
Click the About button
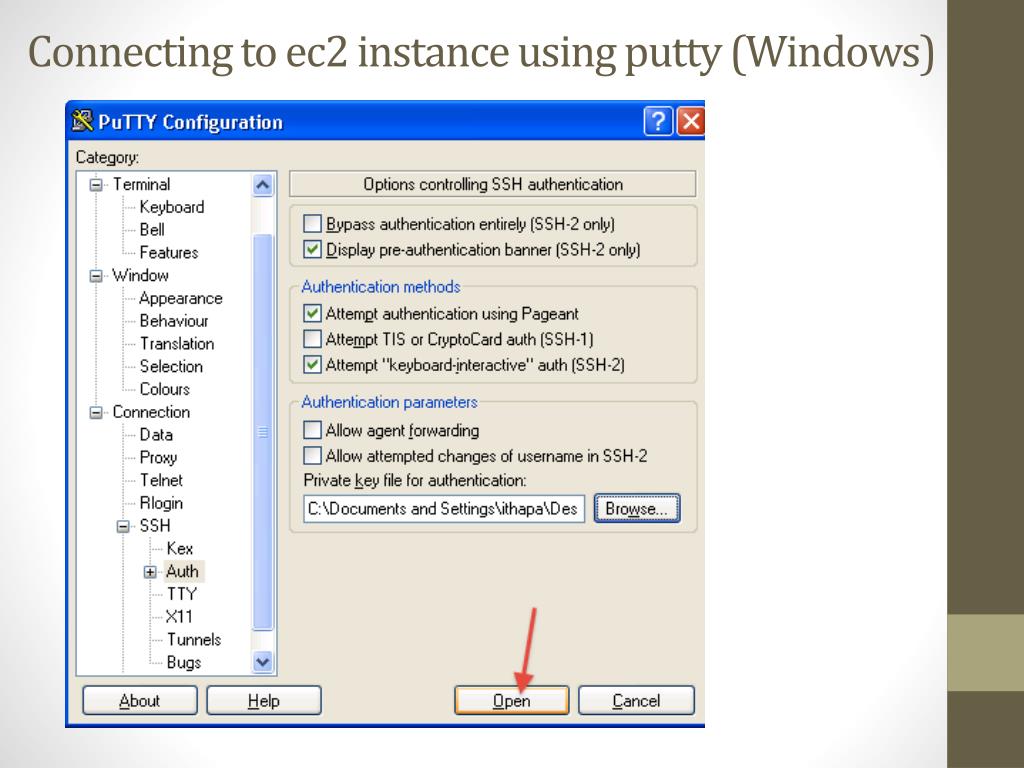140,701
